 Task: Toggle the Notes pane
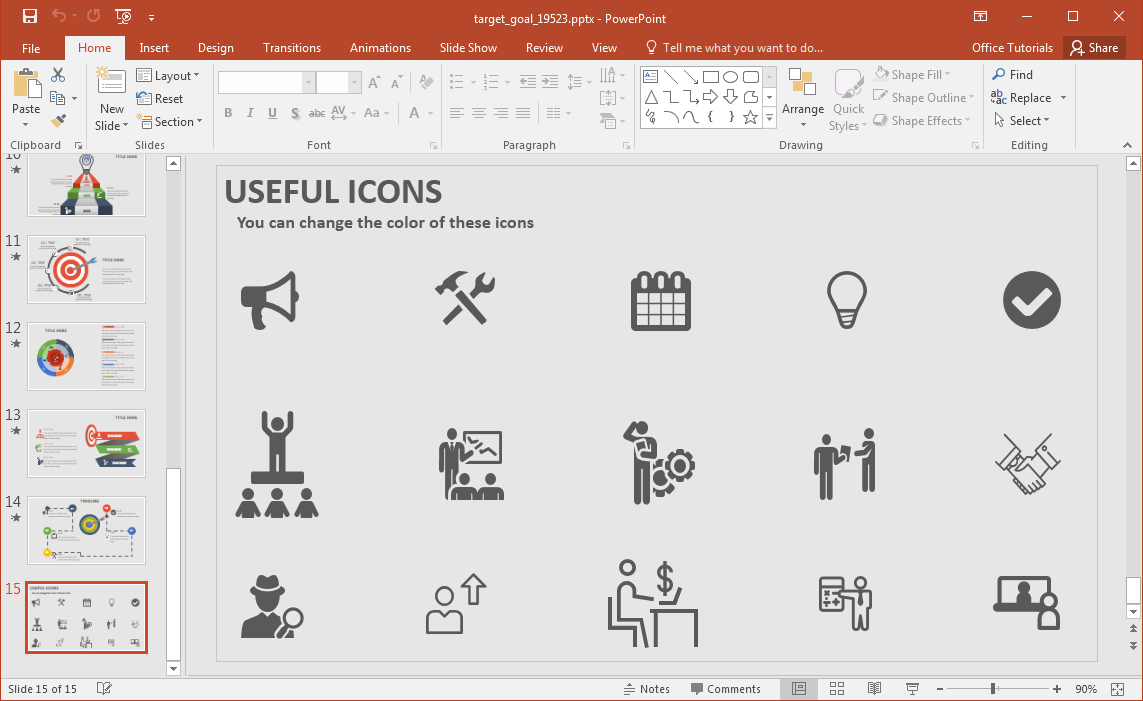click(646, 689)
